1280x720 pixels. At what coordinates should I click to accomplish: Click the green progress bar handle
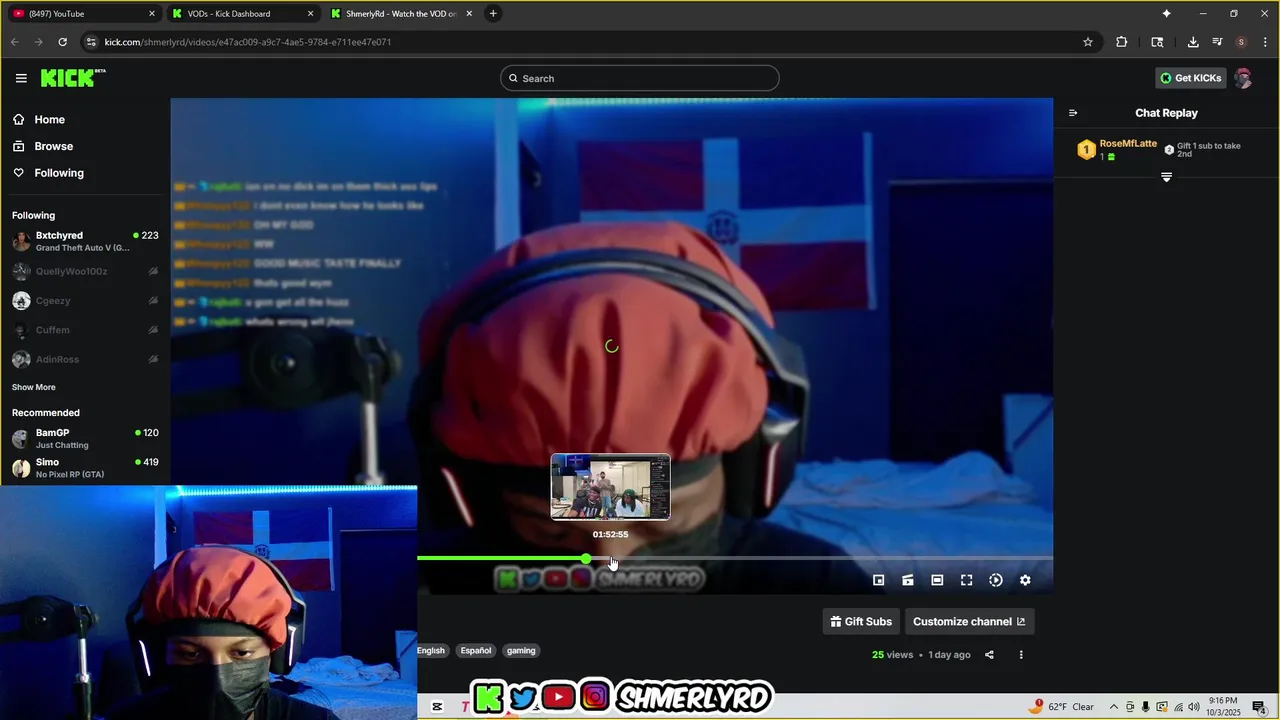pos(586,558)
